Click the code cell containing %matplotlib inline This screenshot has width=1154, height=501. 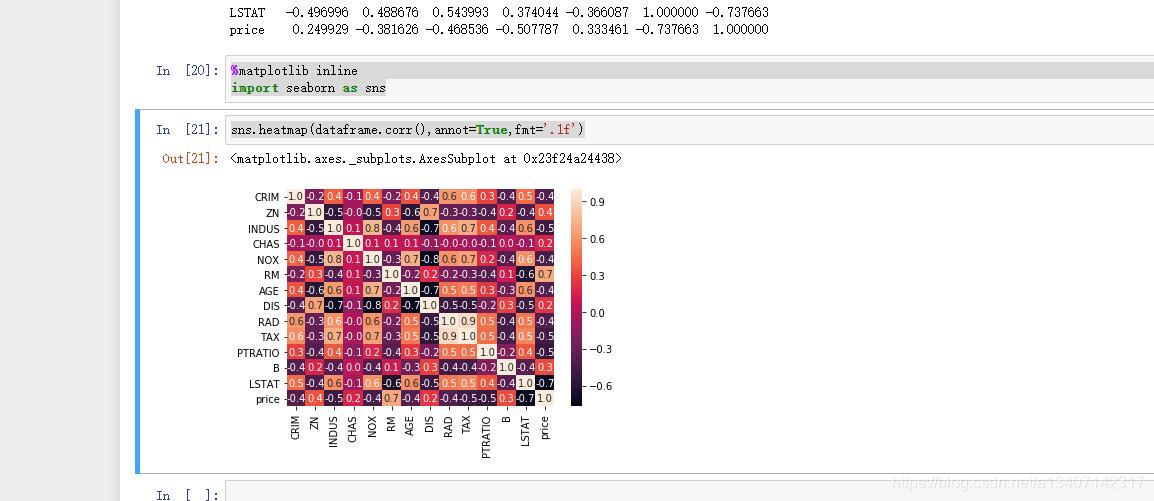692,79
